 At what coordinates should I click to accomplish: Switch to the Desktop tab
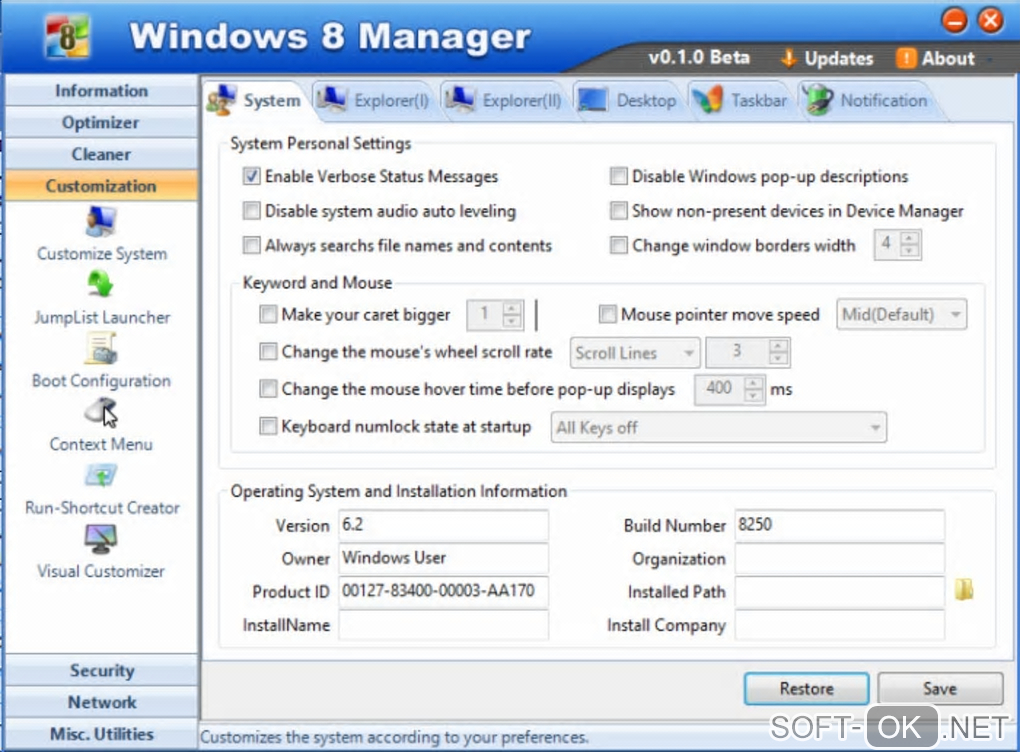pos(628,101)
